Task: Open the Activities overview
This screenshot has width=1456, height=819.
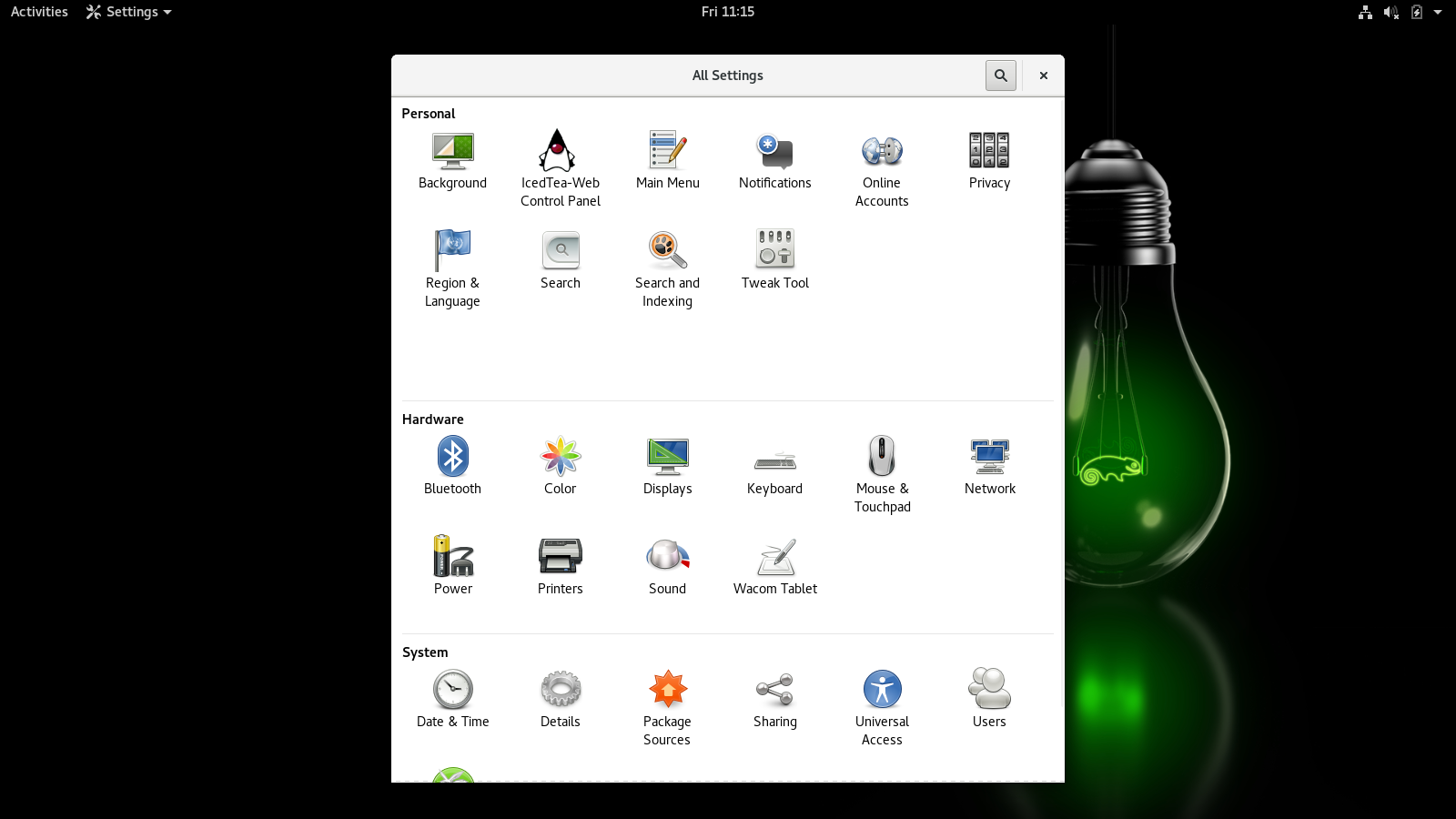Action: (39, 12)
